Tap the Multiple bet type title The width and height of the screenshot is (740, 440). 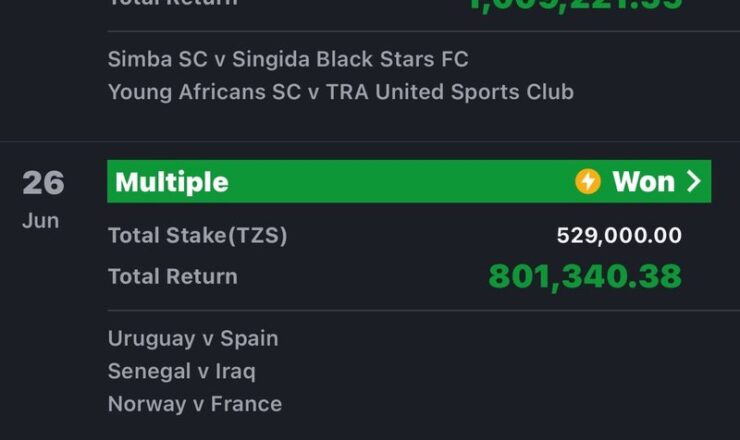click(172, 182)
